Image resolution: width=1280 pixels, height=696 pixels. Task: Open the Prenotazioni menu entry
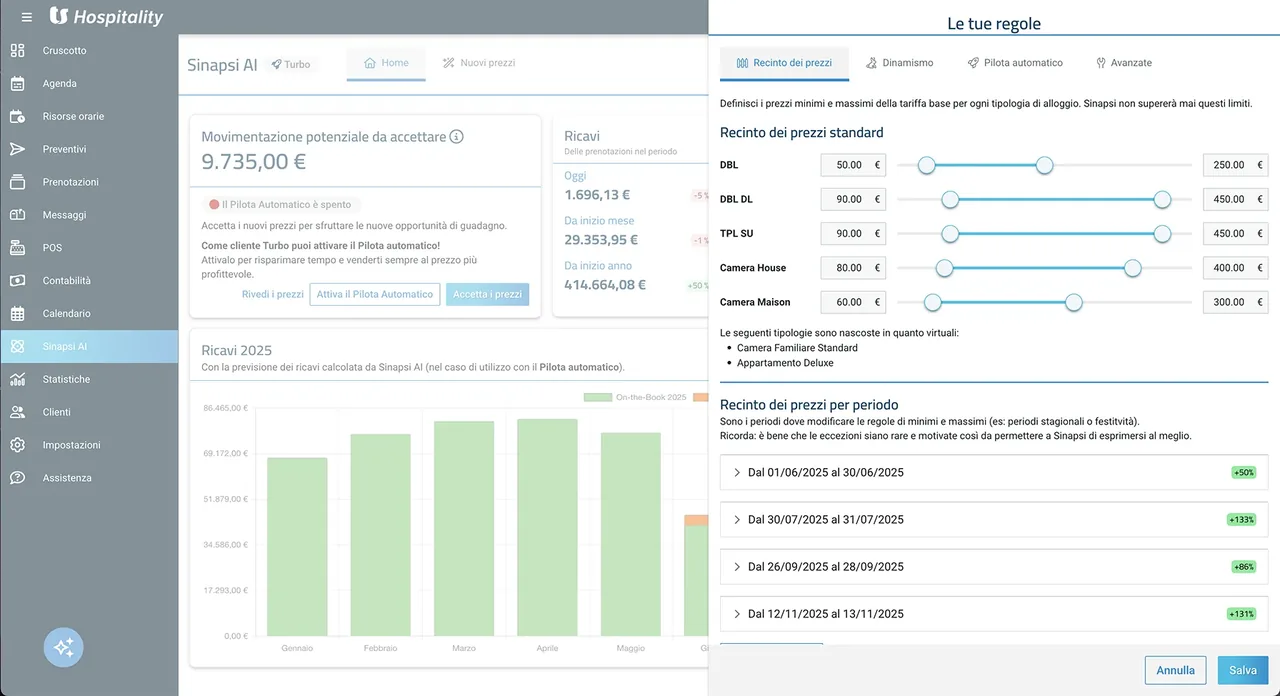tap(89, 182)
